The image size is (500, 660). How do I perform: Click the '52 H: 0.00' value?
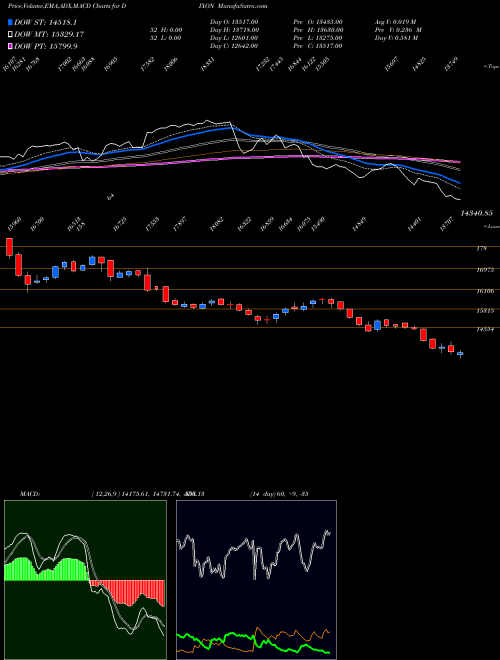(165, 30)
